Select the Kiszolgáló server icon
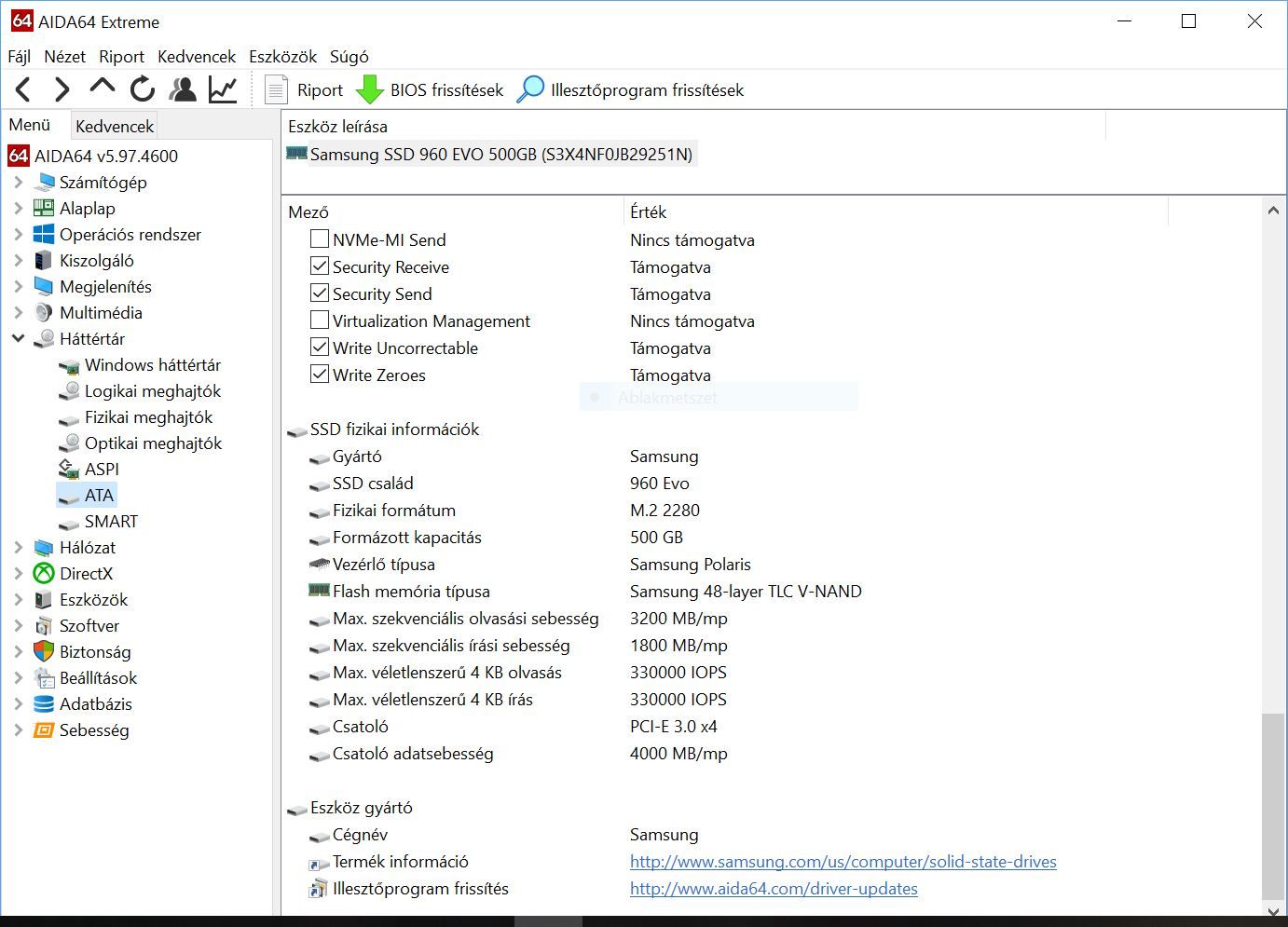Screen dimensions: 1288x927 [x=44, y=260]
